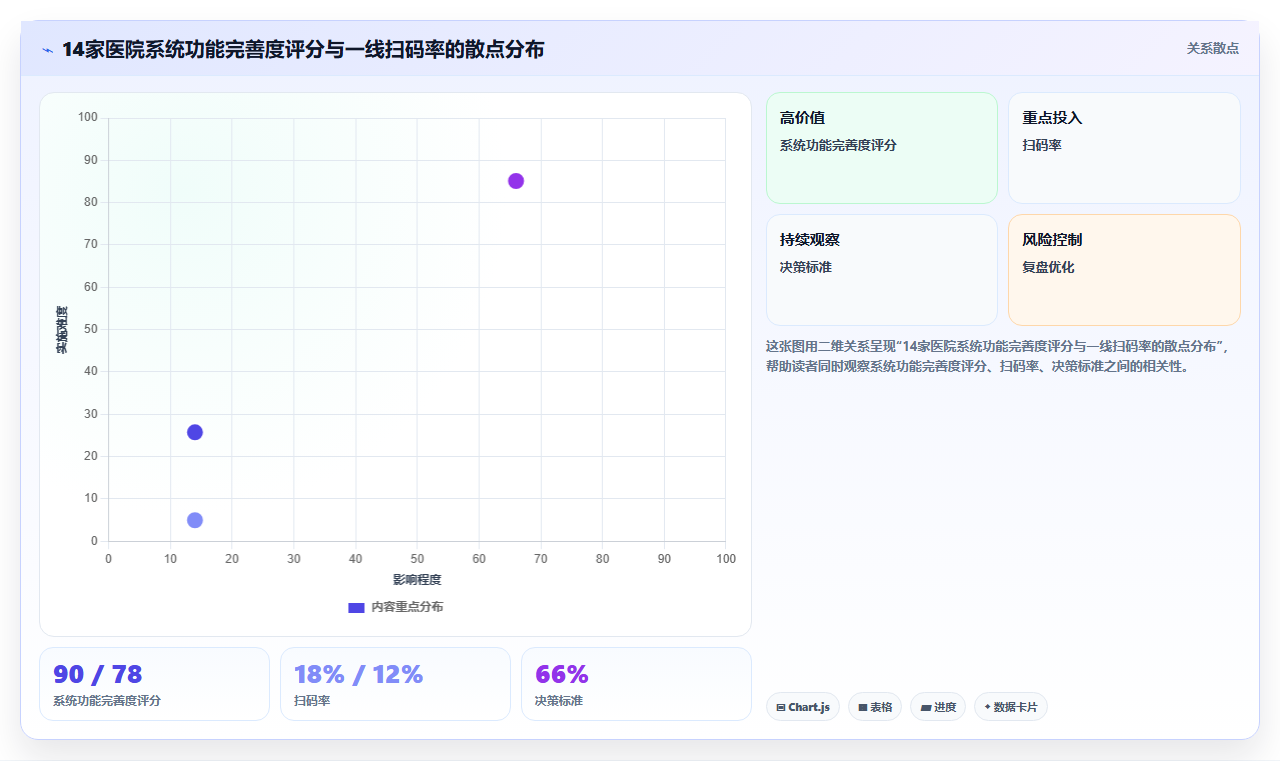The image size is (1280, 761).
Task: Click the description paragraph beginning 这张图用二维关系
Action: 1003,356
